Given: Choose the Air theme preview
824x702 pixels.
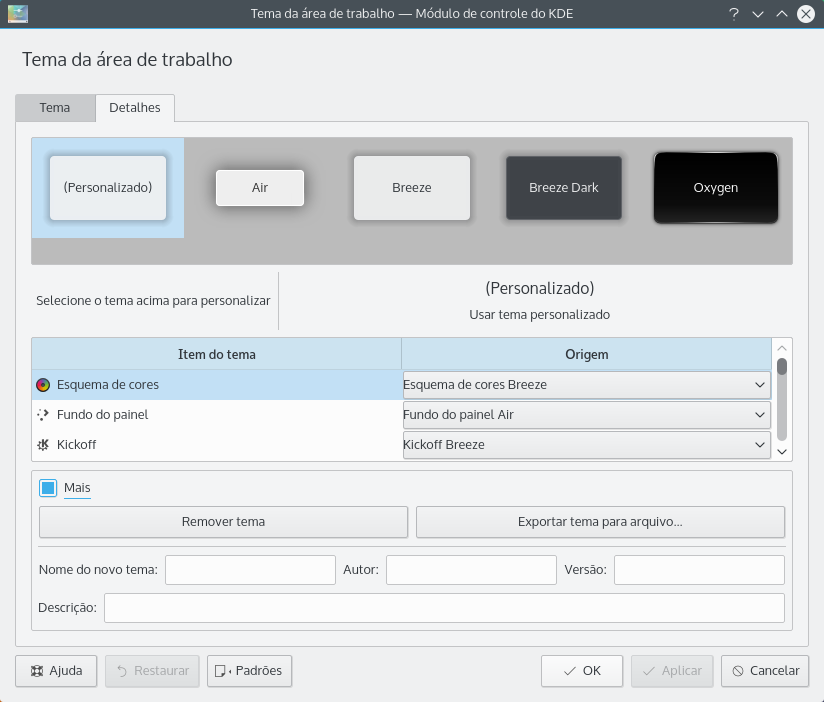Looking at the screenshot, I should (x=260, y=188).
